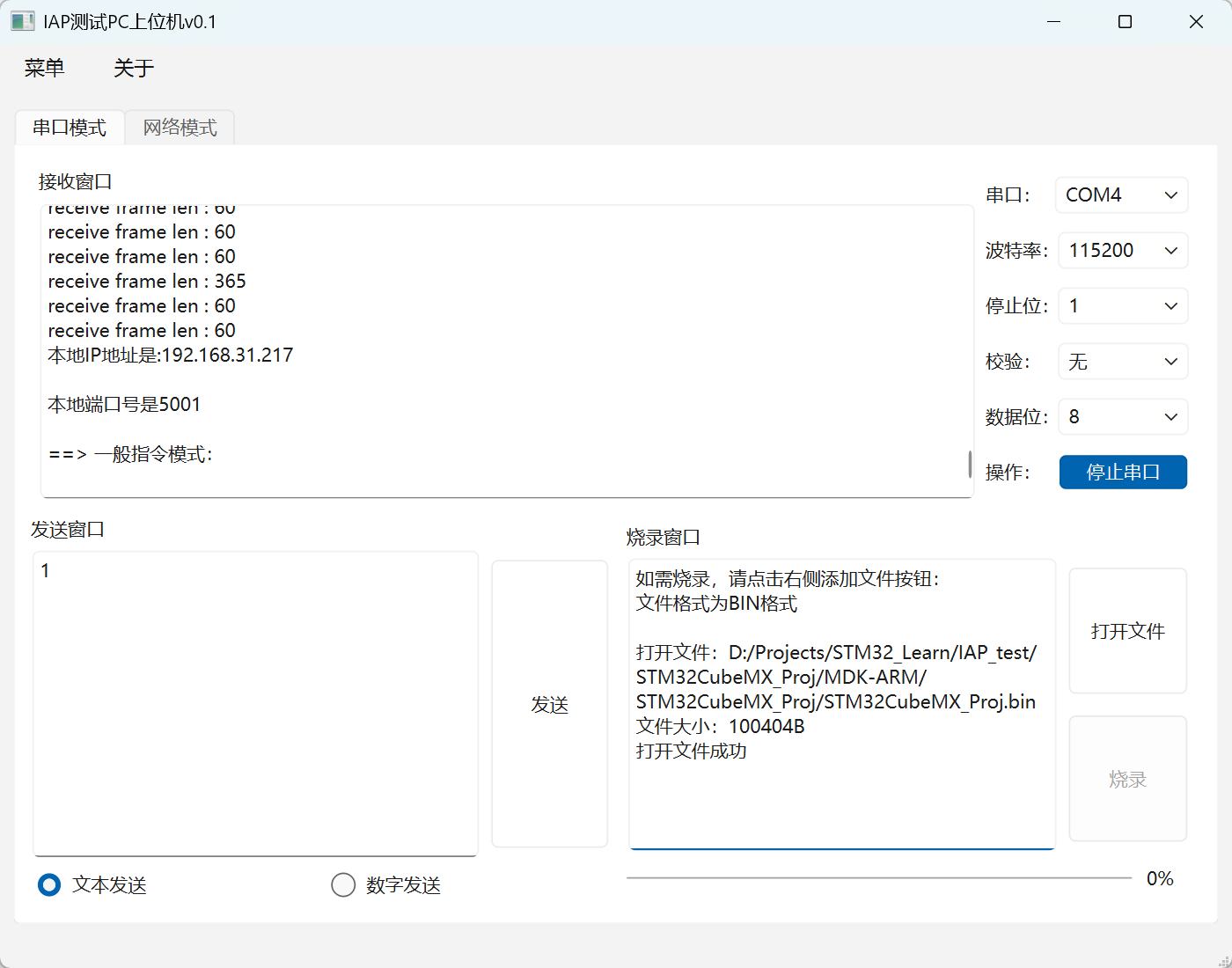Expand the 串口 COM4 dropdown
Screen dimensions: 1232x968
click(1121, 195)
